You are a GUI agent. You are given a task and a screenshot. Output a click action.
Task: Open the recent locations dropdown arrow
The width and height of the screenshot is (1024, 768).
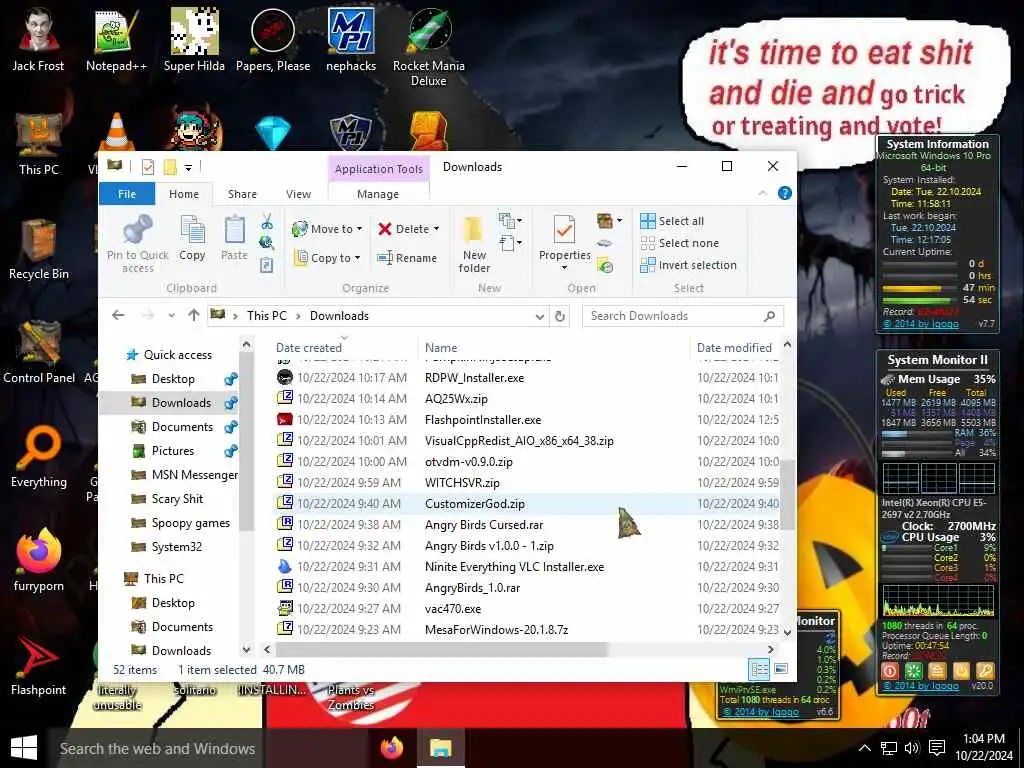(171, 316)
